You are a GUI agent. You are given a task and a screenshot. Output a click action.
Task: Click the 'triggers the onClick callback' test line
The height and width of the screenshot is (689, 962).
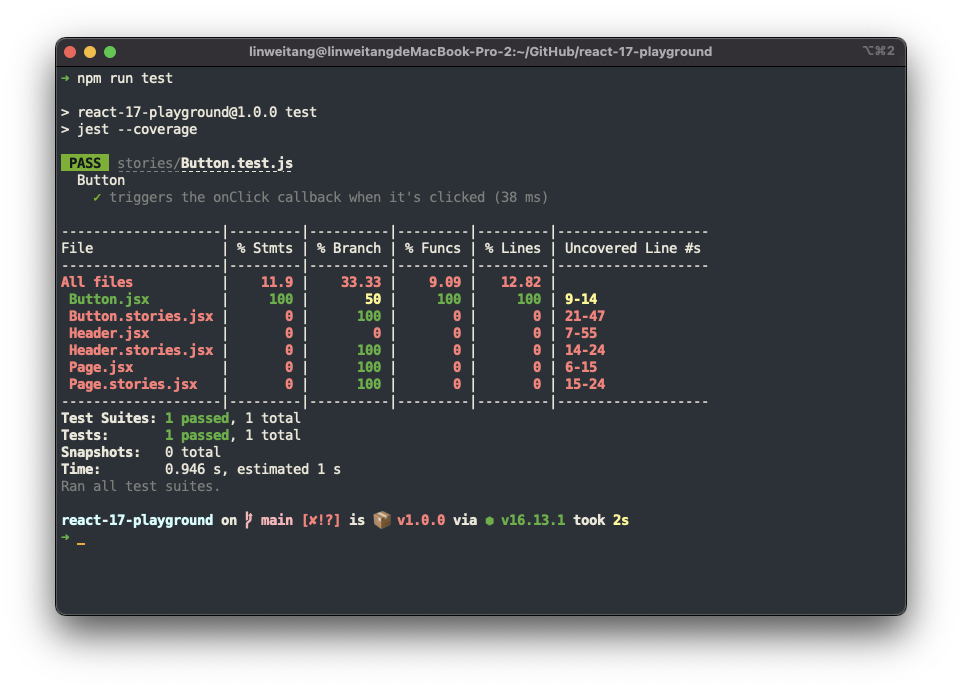tap(328, 198)
